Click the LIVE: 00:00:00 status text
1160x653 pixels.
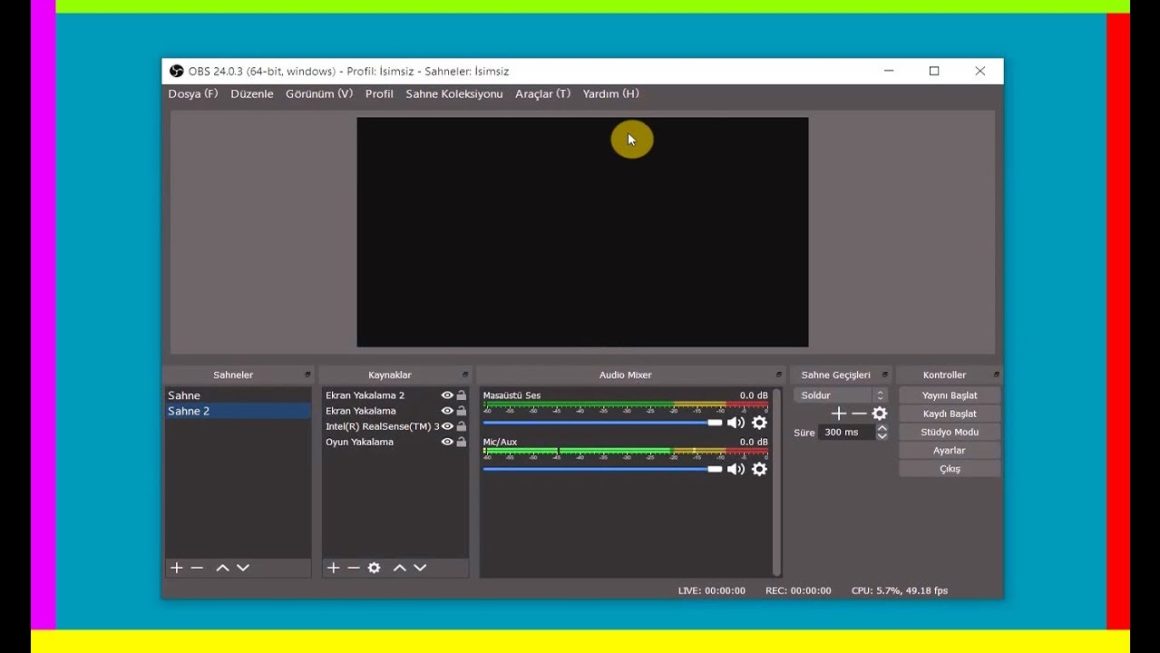pos(712,591)
